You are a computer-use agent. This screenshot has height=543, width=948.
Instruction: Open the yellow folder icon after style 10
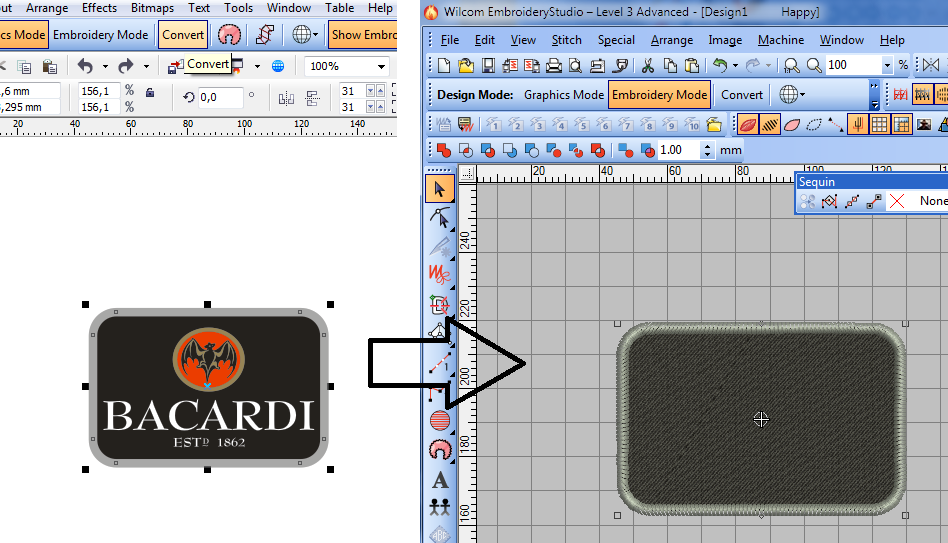[714, 125]
